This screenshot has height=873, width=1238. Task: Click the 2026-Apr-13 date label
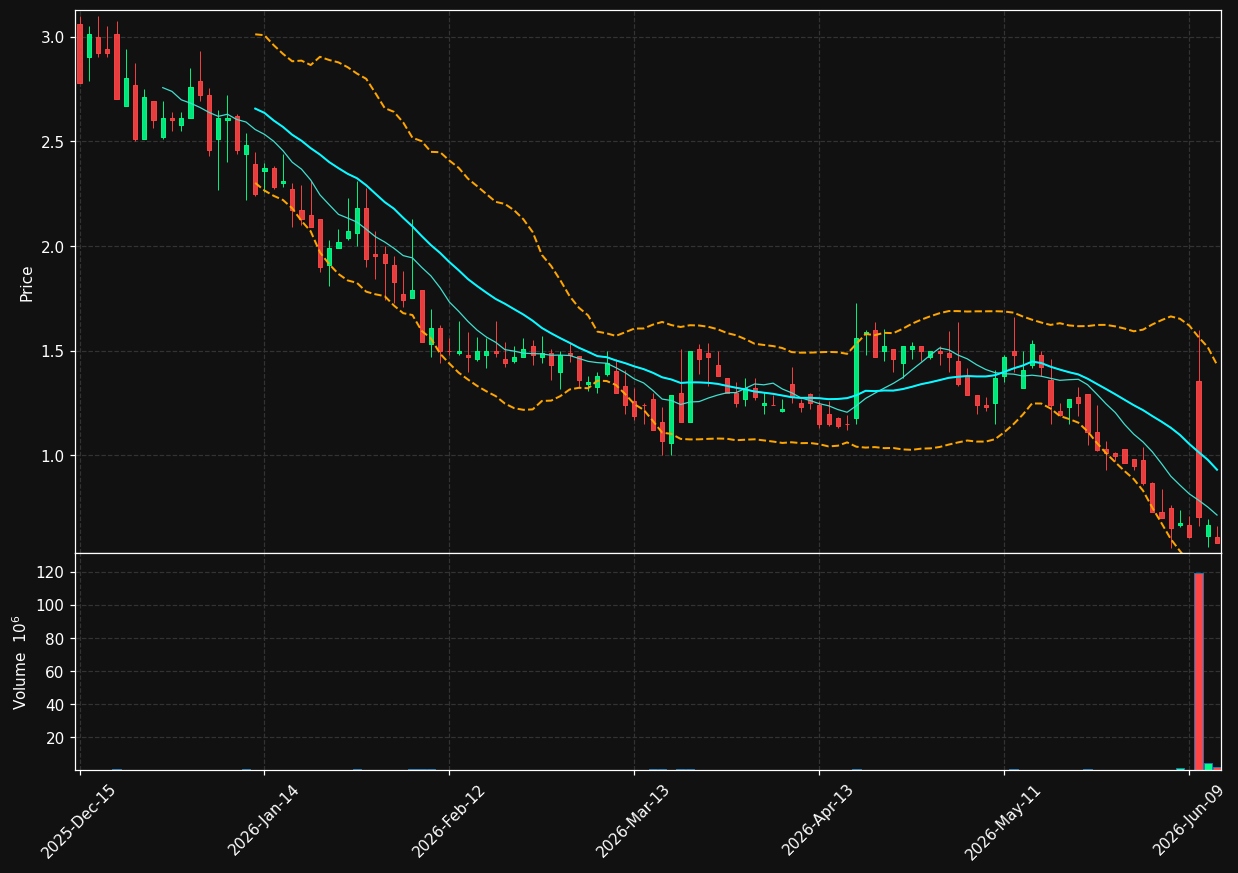tap(819, 822)
